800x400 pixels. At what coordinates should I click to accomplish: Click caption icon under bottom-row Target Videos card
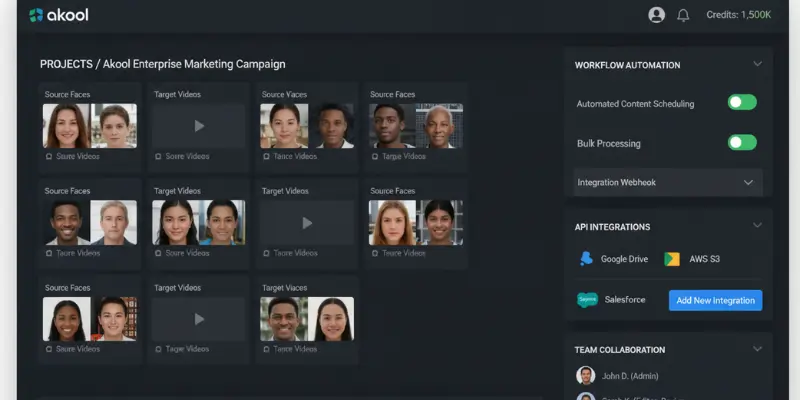(x=158, y=349)
